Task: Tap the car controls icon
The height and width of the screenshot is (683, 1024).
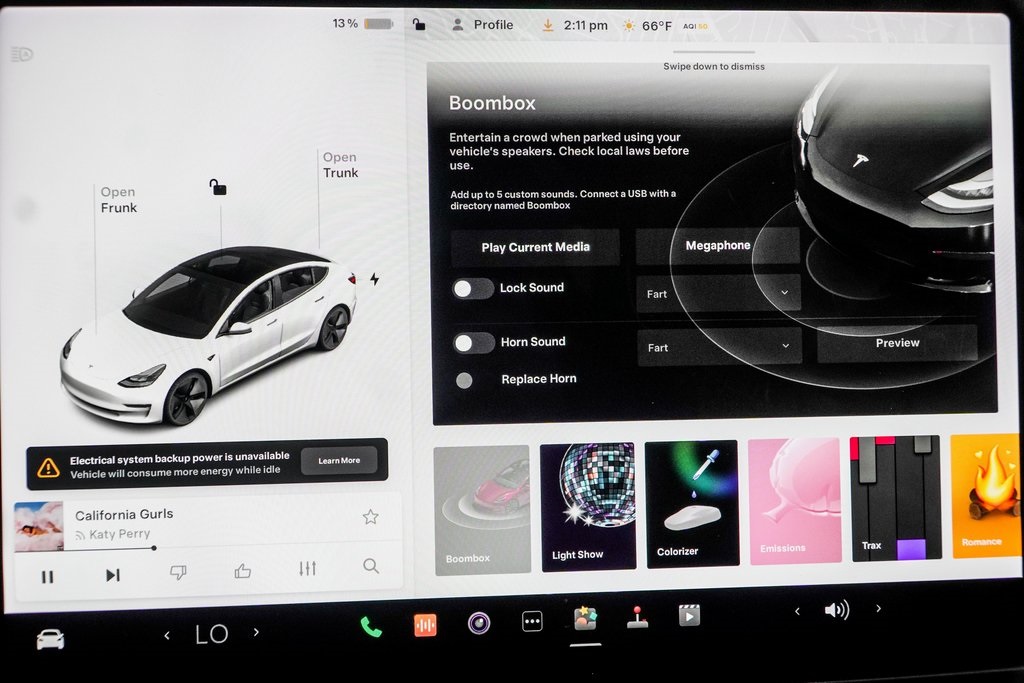Action: [50, 638]
